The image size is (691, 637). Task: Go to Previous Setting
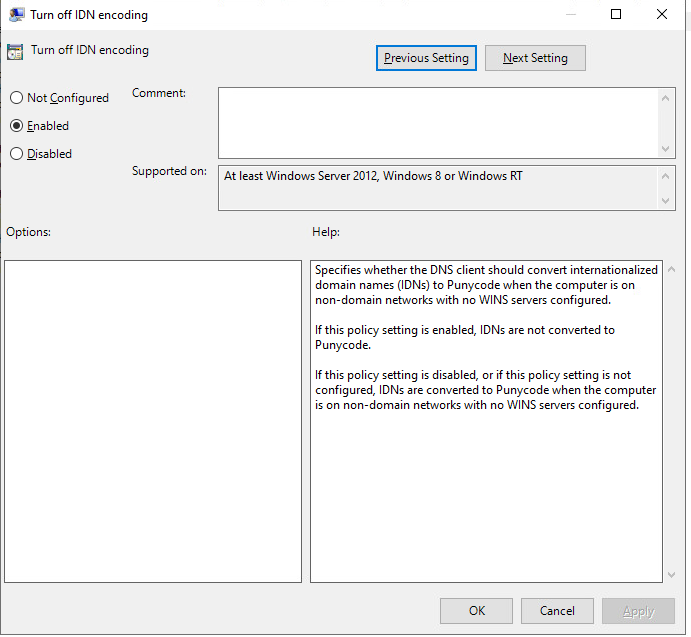point(426,58)
